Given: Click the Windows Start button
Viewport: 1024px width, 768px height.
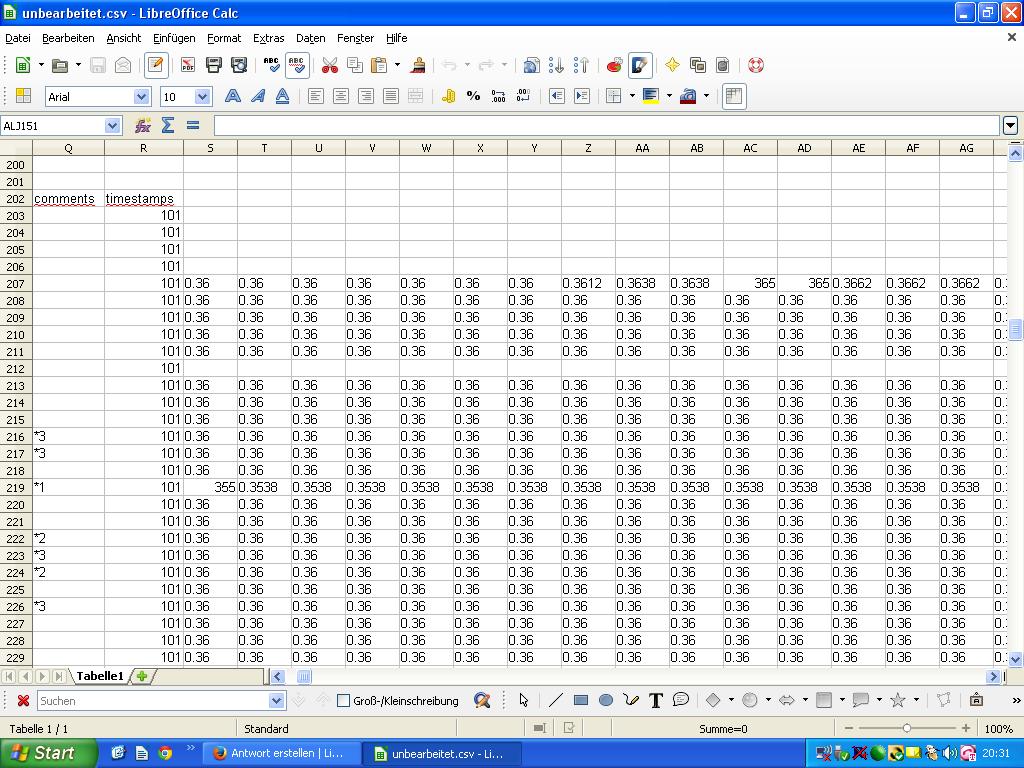Looking at the screenshot, I should pyautogui.click(x=47, y=753).
